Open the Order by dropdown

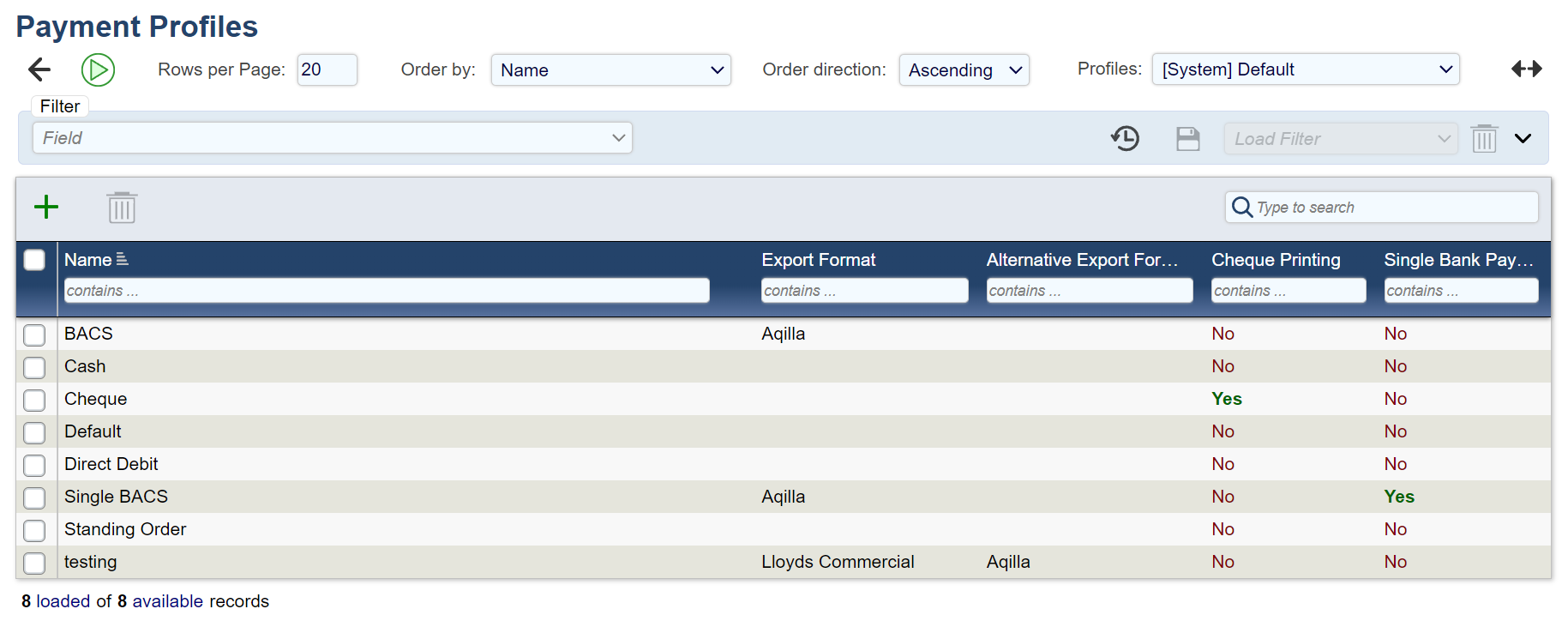[610, 69]
